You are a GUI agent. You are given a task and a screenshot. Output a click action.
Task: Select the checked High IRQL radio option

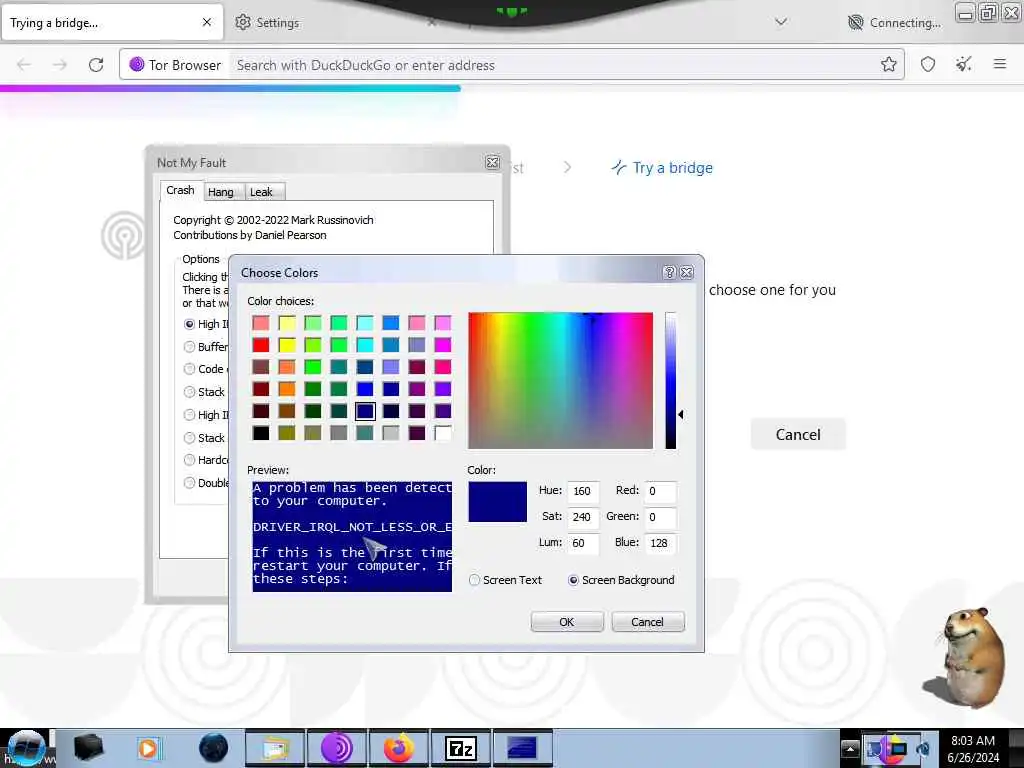[x=189, y=324]
